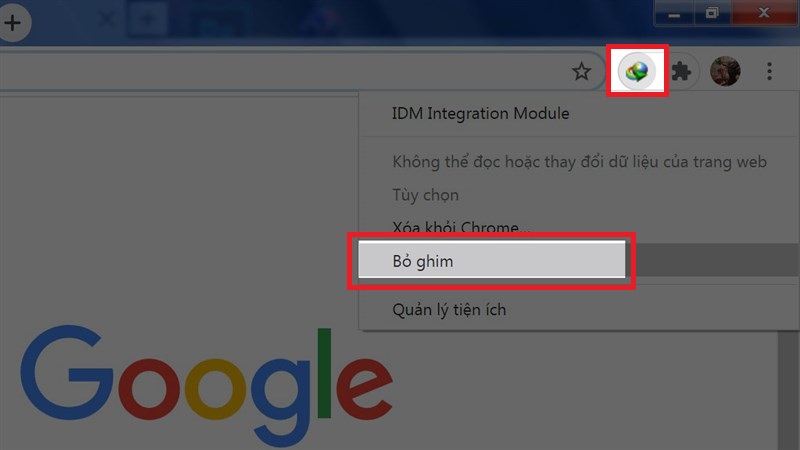Close the faded background tab
Screen dimensions: 800x450
[x=107, y=20]
